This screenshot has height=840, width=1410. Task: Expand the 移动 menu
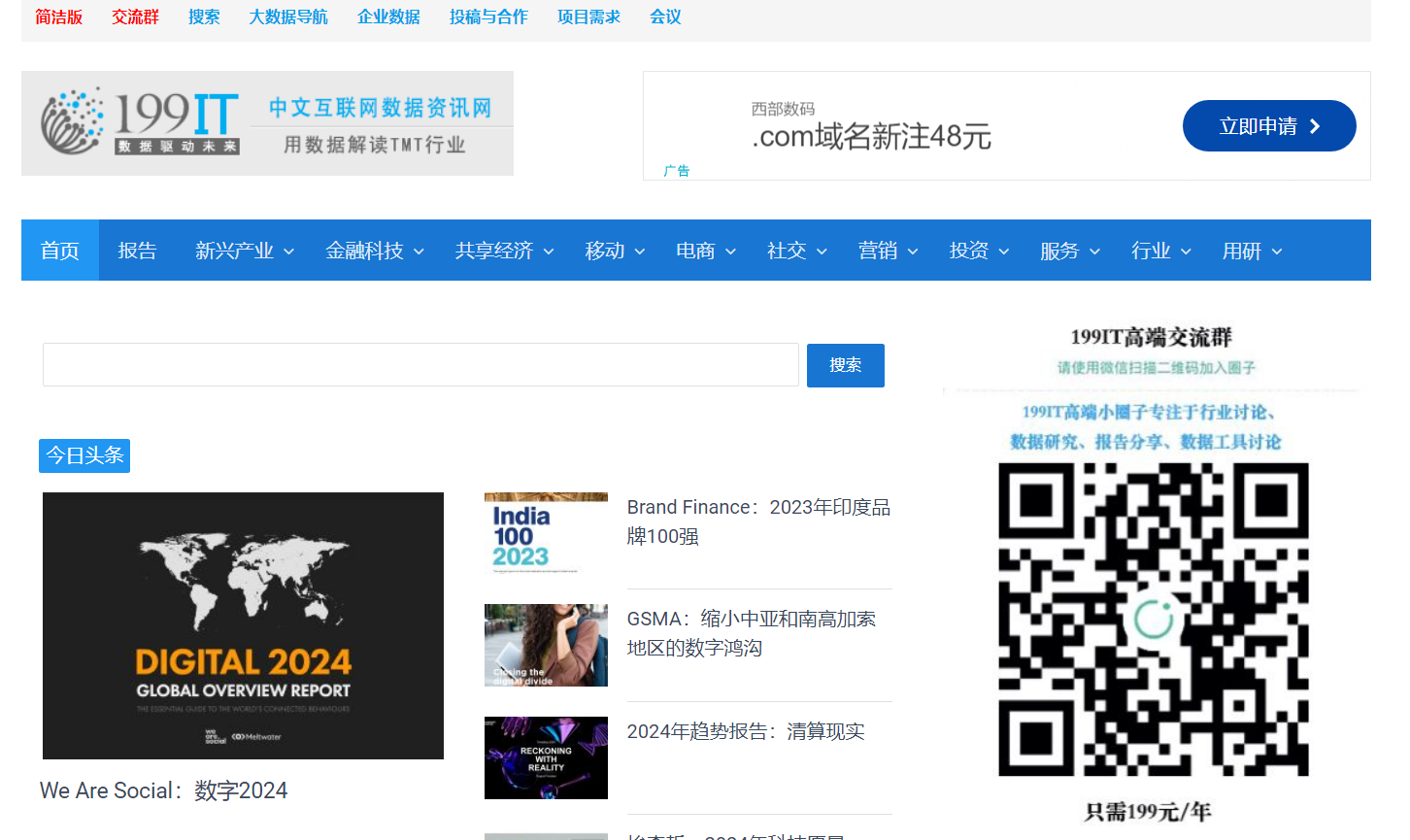(x=615, y=251)
